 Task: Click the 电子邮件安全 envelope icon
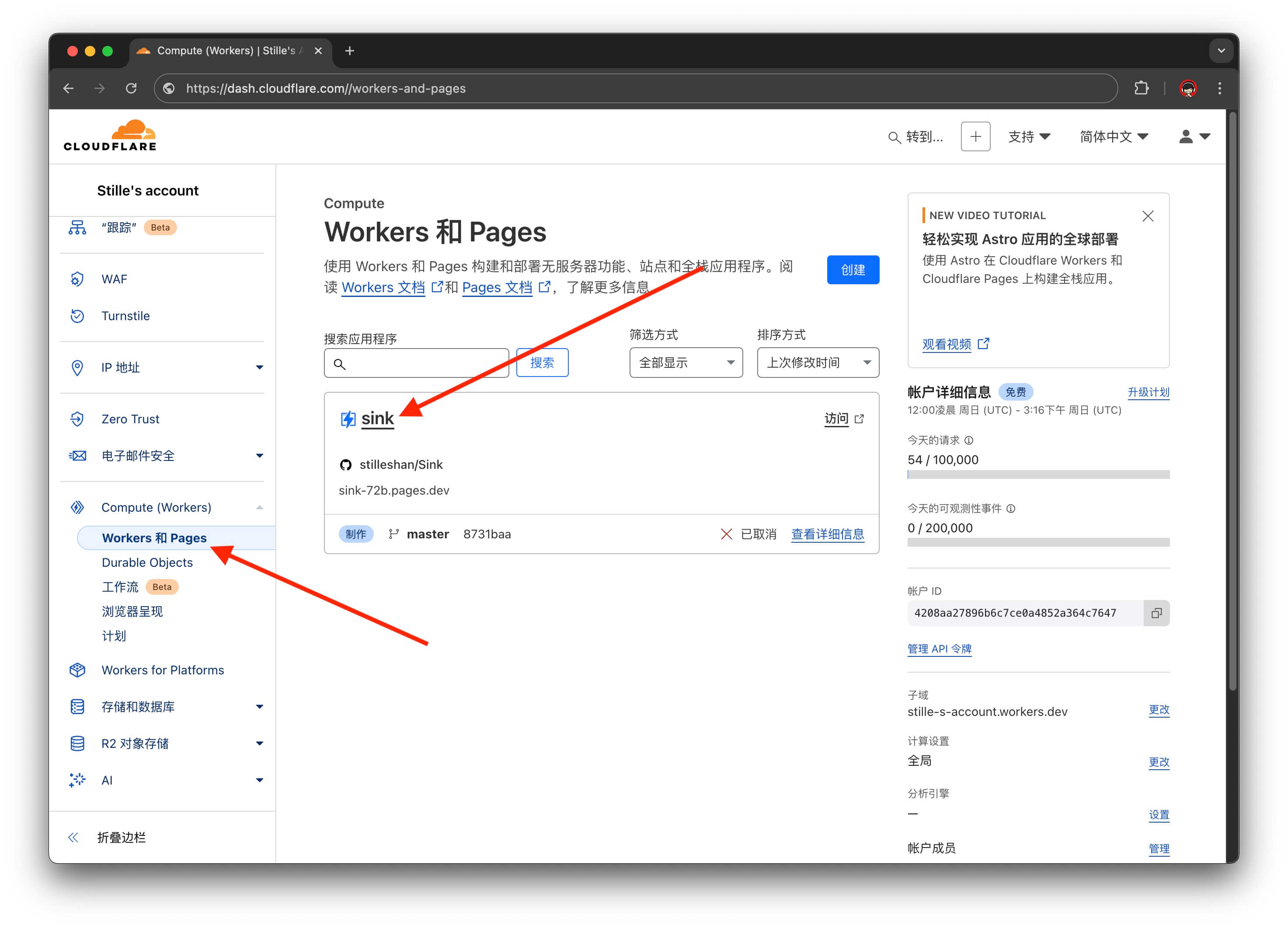77,456
